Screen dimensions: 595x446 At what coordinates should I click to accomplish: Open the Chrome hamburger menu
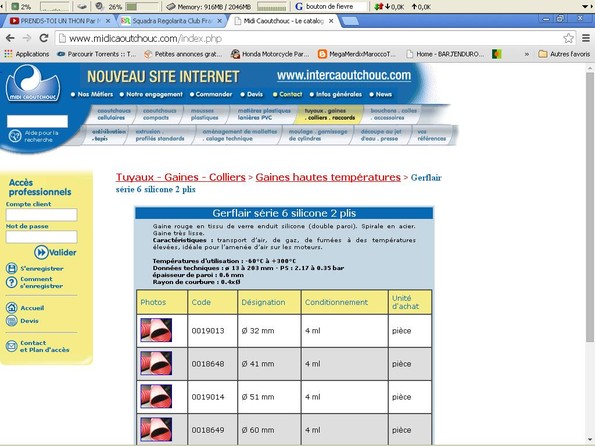[x=586, y=38]
